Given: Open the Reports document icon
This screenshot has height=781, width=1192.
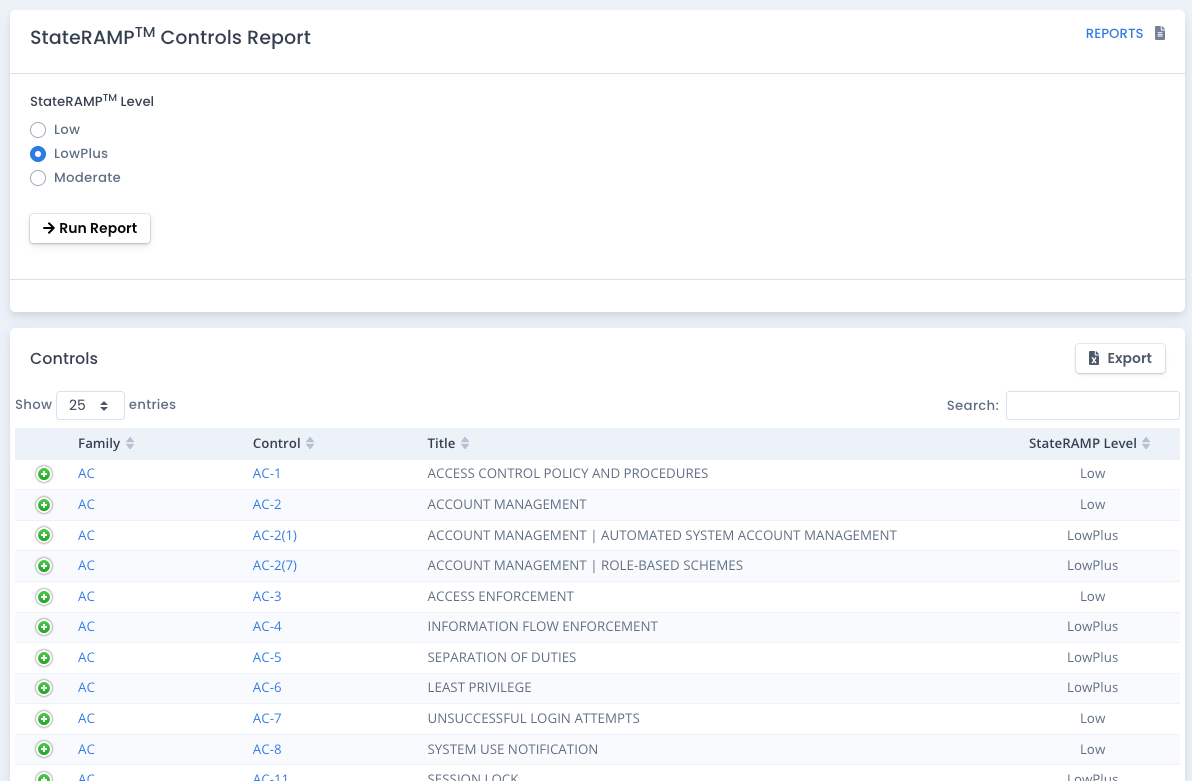Looking at the screenshot, I should (1159, 33).
